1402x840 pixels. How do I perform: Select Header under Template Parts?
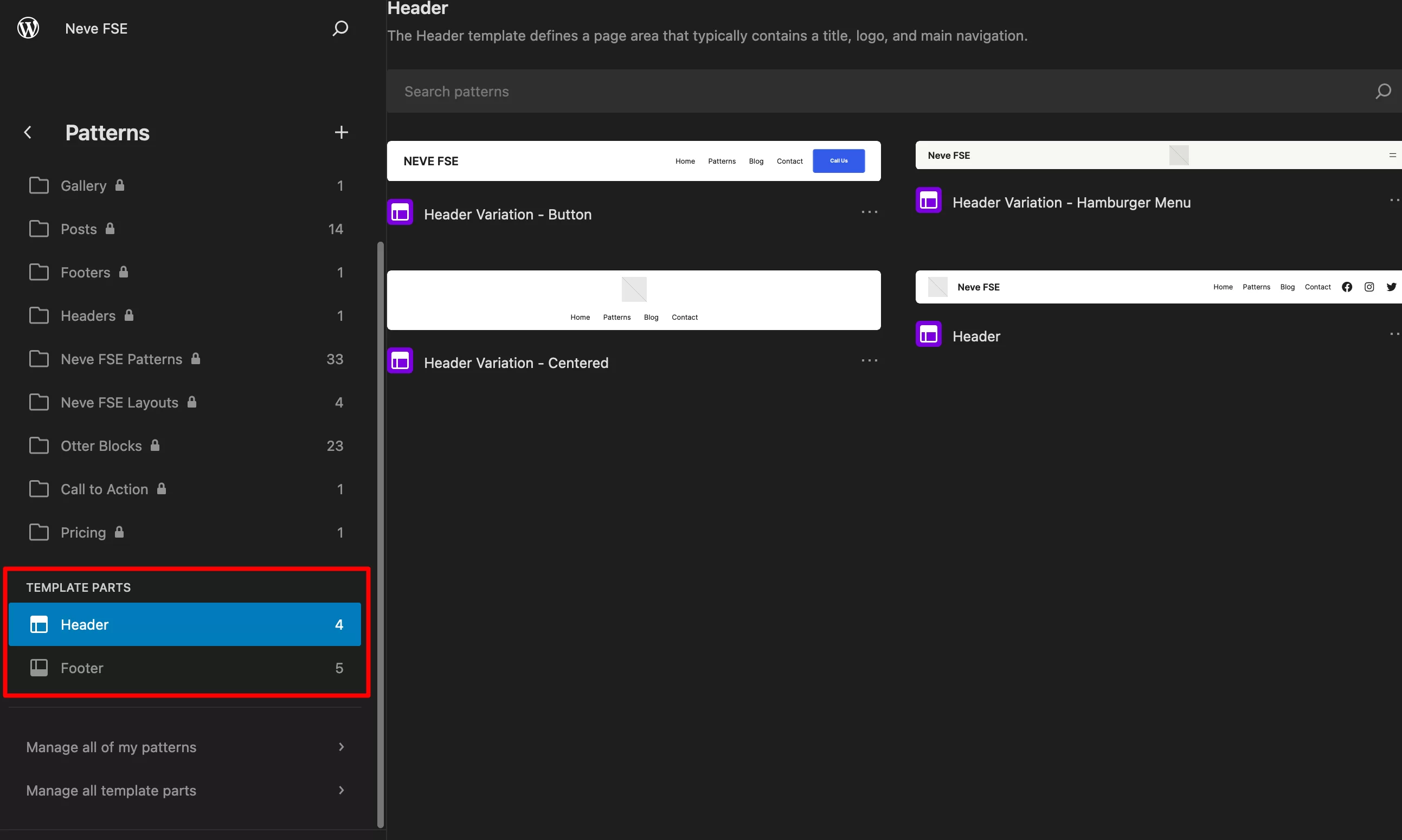[x=184, y=624]
